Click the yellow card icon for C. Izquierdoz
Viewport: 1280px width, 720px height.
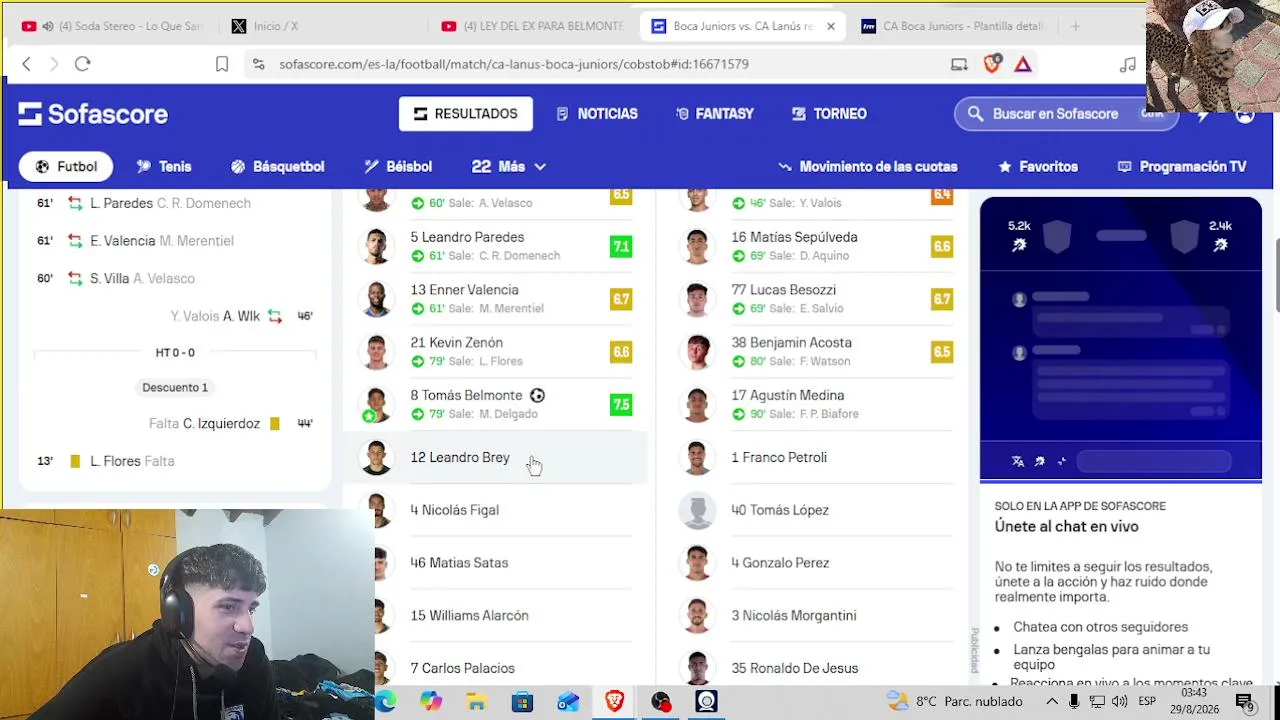point(275,424)
